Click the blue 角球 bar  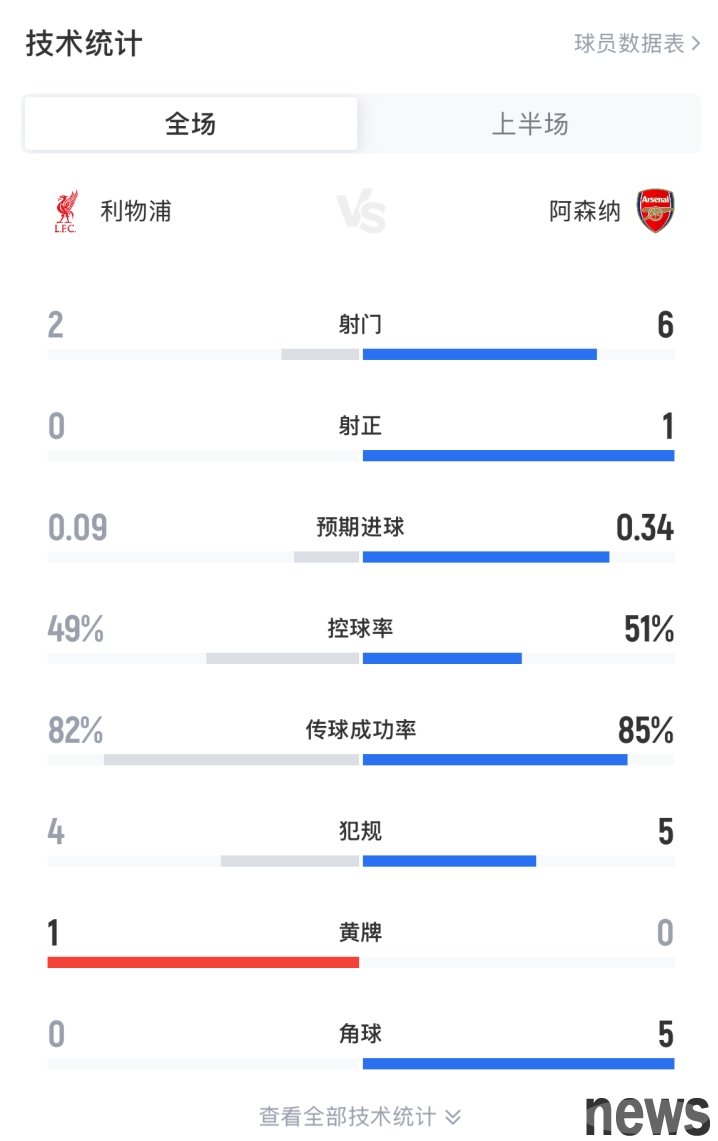point(518,1064)
